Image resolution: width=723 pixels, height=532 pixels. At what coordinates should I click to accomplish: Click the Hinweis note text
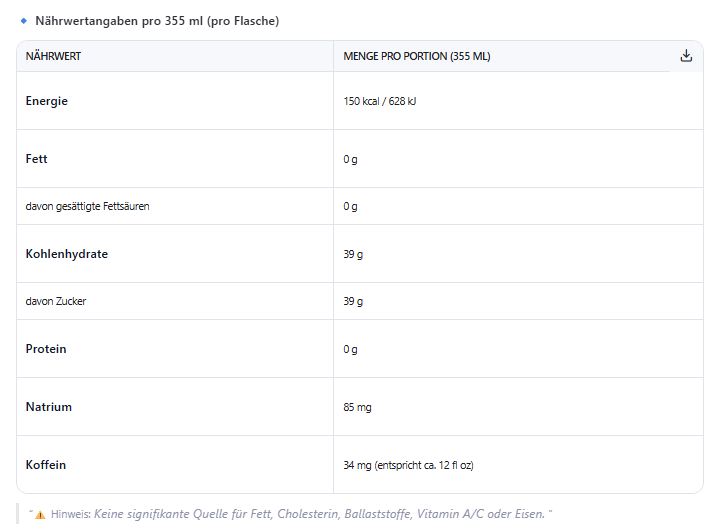click(320, 514)
